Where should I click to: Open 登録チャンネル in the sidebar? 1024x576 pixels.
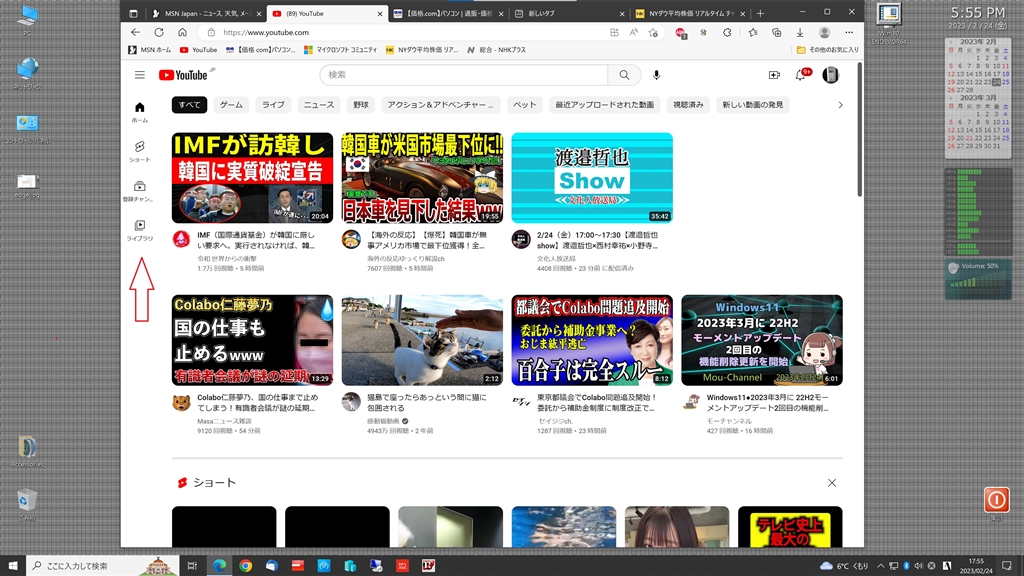click(x=140, y=191)
